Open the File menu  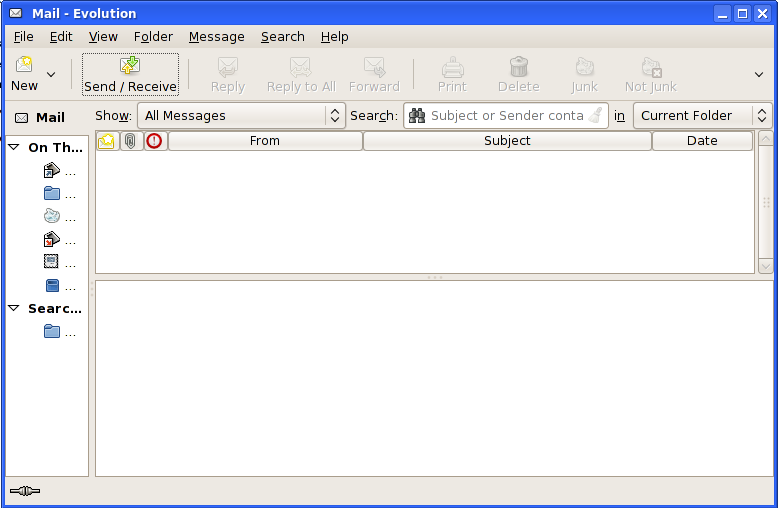click(23, 37)
